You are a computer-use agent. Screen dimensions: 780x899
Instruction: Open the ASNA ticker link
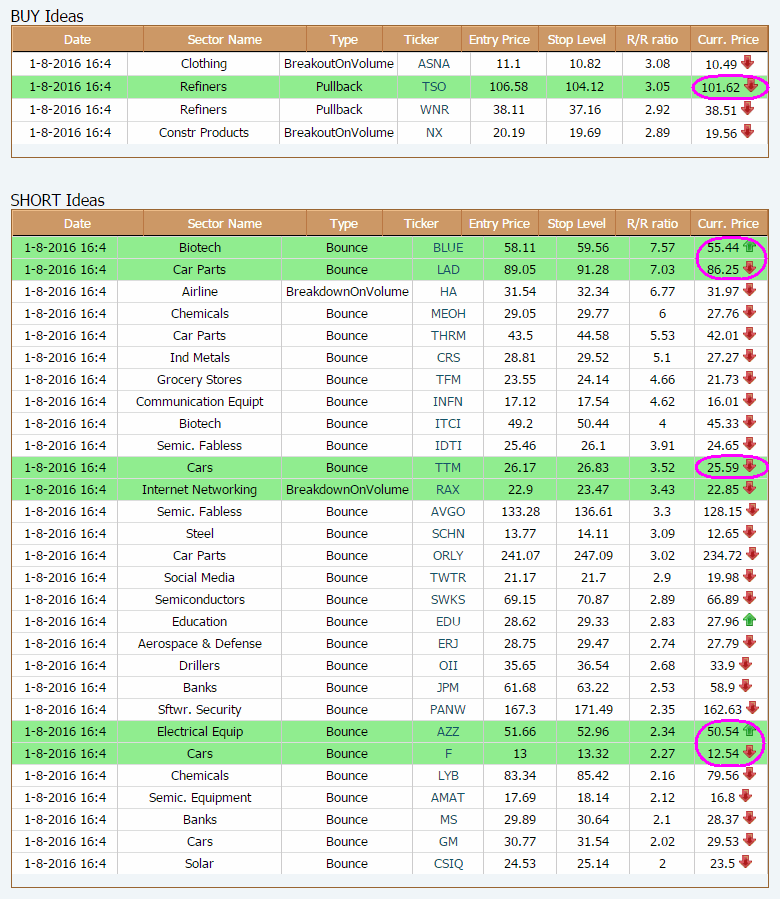coord(434,64)
